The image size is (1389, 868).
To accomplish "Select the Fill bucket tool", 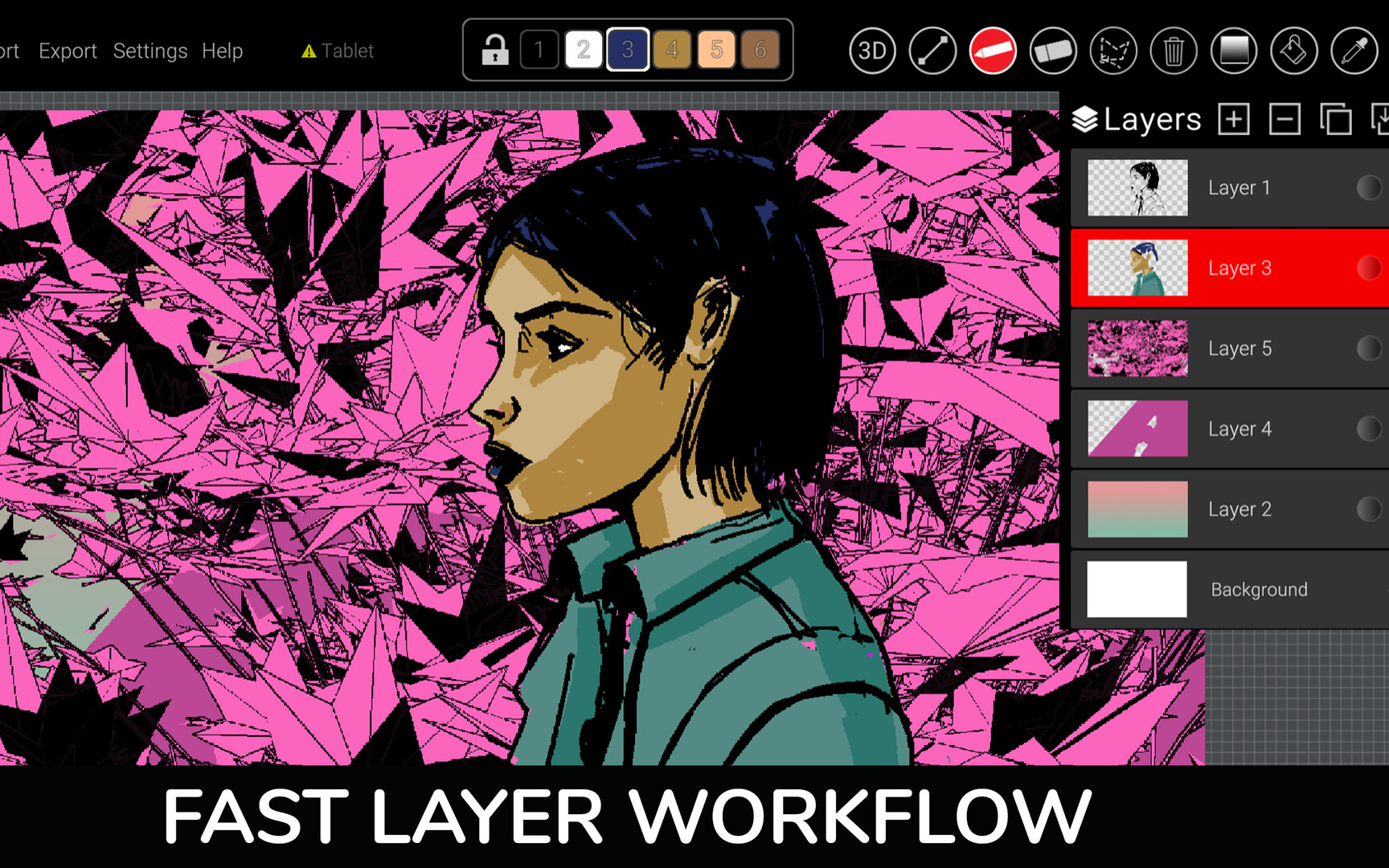I will (x=1293, y=51).
